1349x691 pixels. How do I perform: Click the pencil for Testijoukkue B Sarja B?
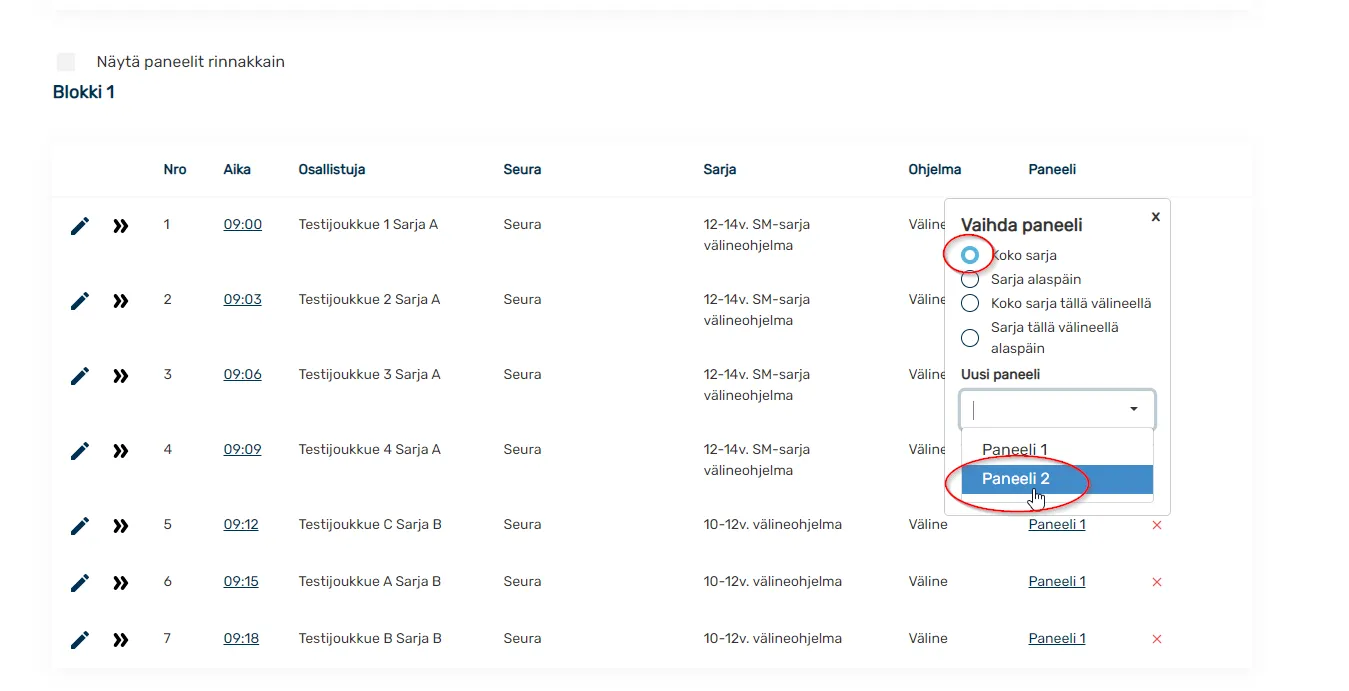[80, 640]
